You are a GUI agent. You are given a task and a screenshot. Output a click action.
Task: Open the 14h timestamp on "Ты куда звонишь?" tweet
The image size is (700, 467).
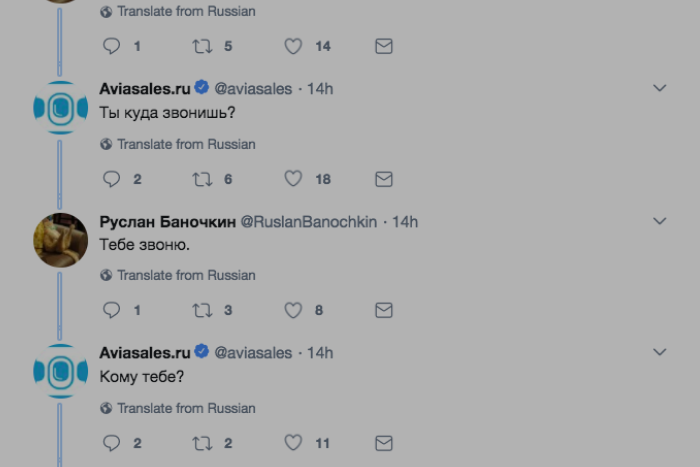click(x=320, y=89)
